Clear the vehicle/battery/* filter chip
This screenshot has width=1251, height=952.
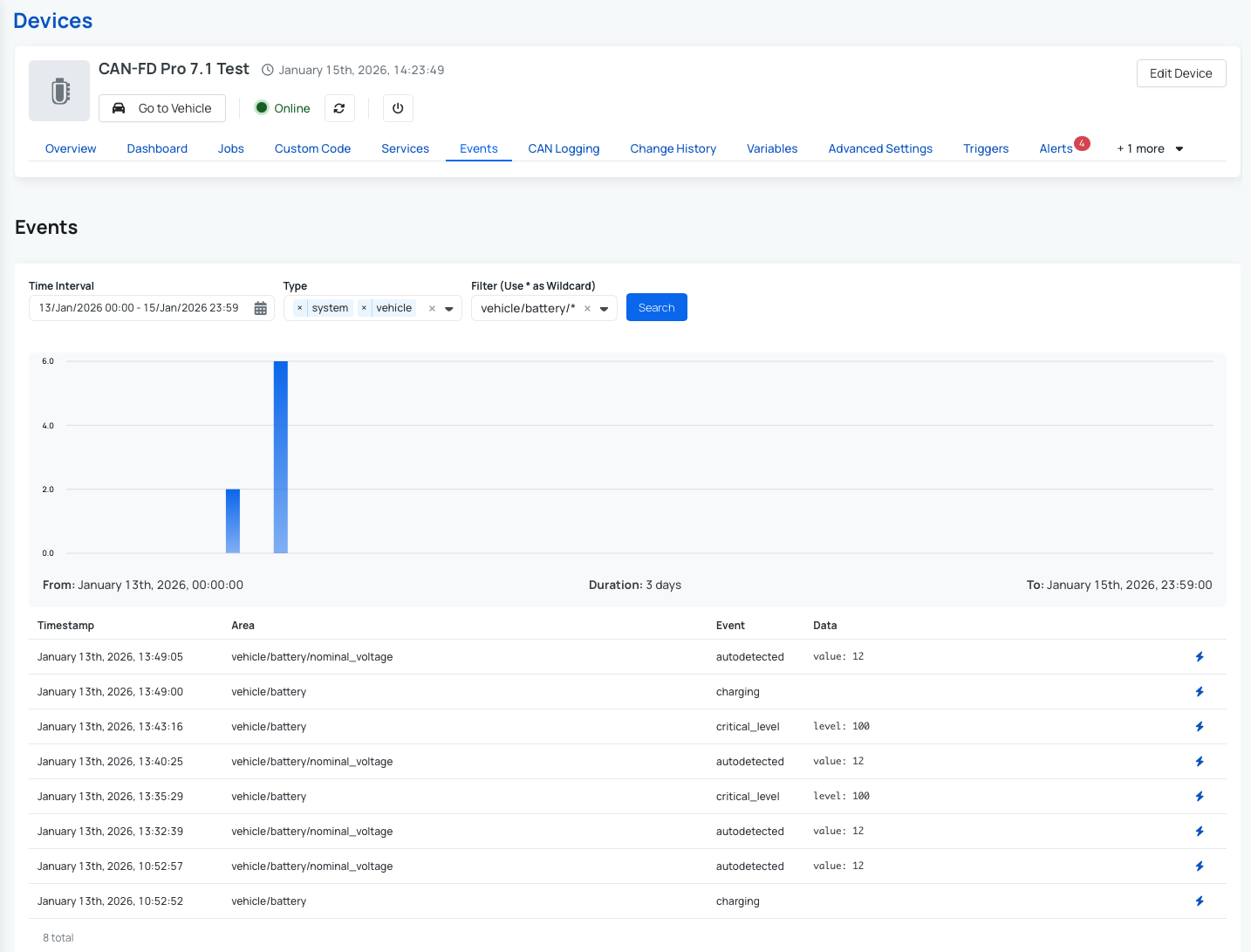click(x=588, y=307)
